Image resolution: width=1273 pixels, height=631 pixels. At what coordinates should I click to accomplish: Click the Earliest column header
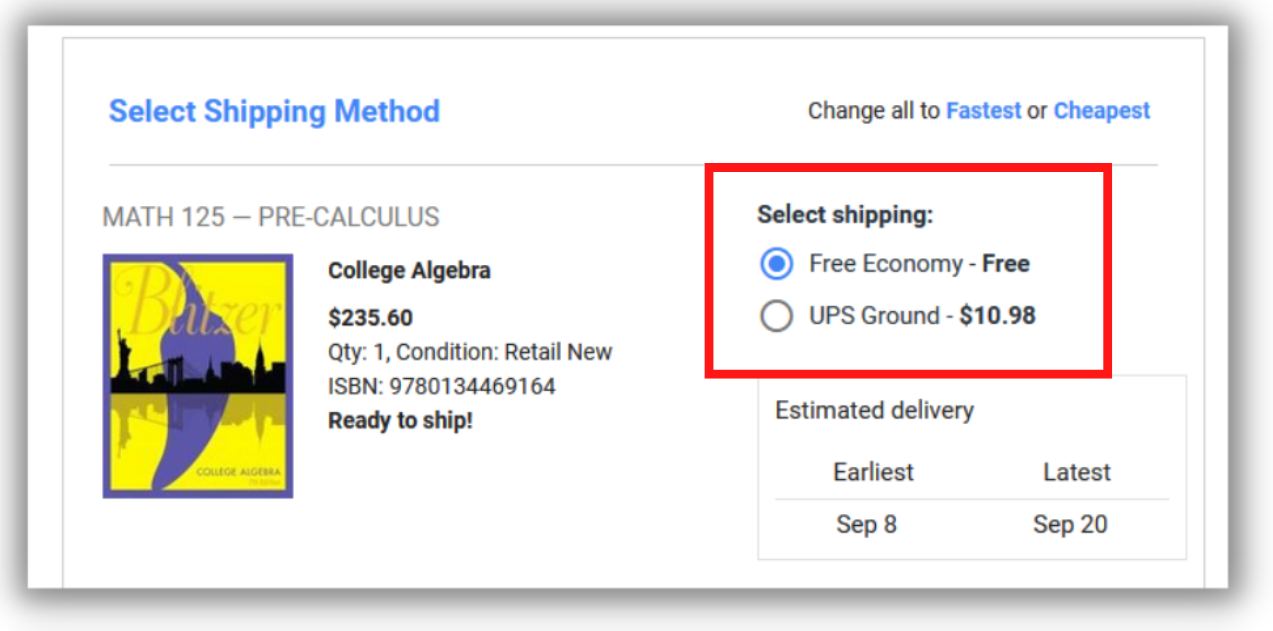pyautogui.click(x=873, y=472)
